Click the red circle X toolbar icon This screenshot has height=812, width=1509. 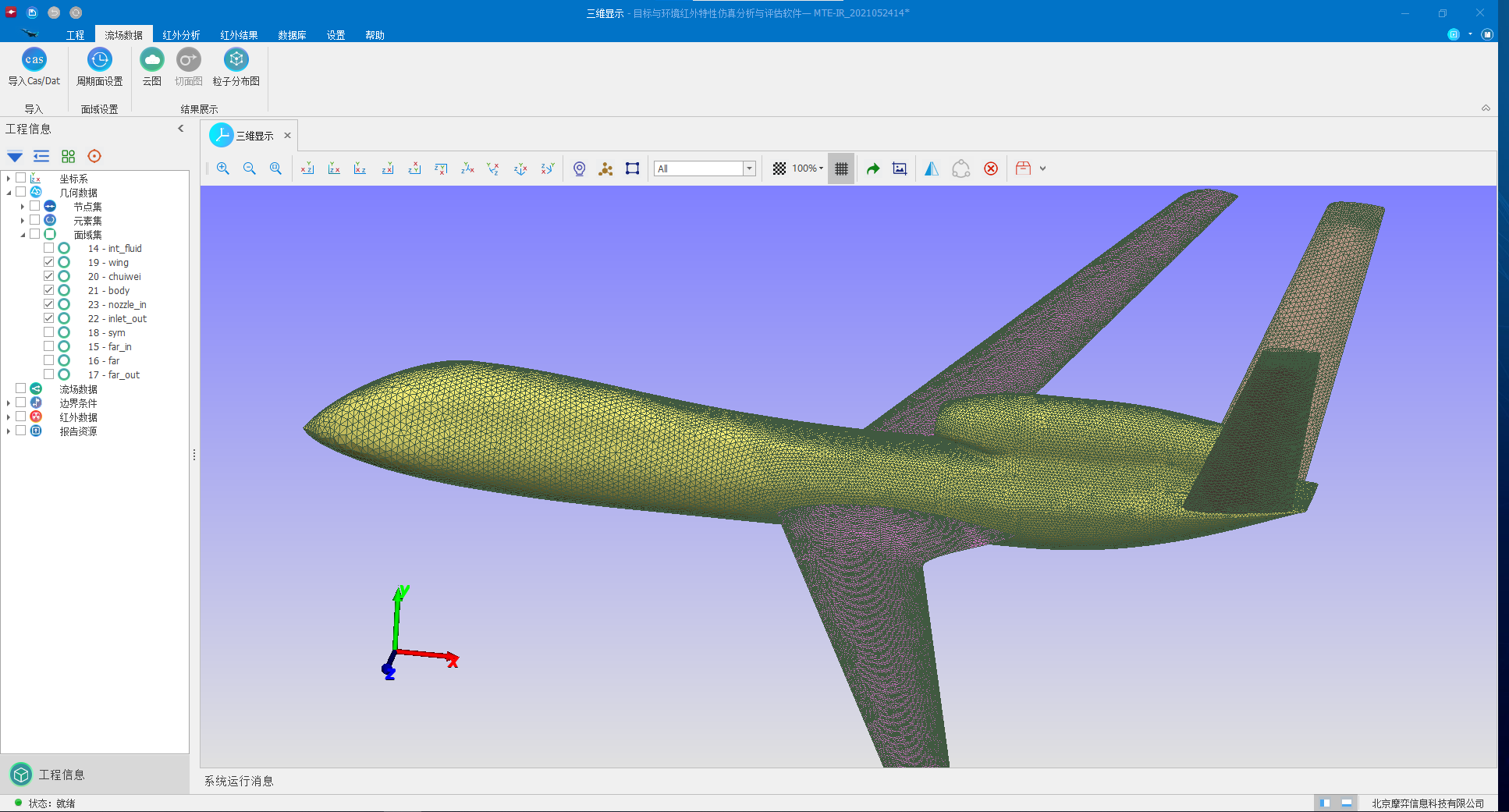(990, 168)
